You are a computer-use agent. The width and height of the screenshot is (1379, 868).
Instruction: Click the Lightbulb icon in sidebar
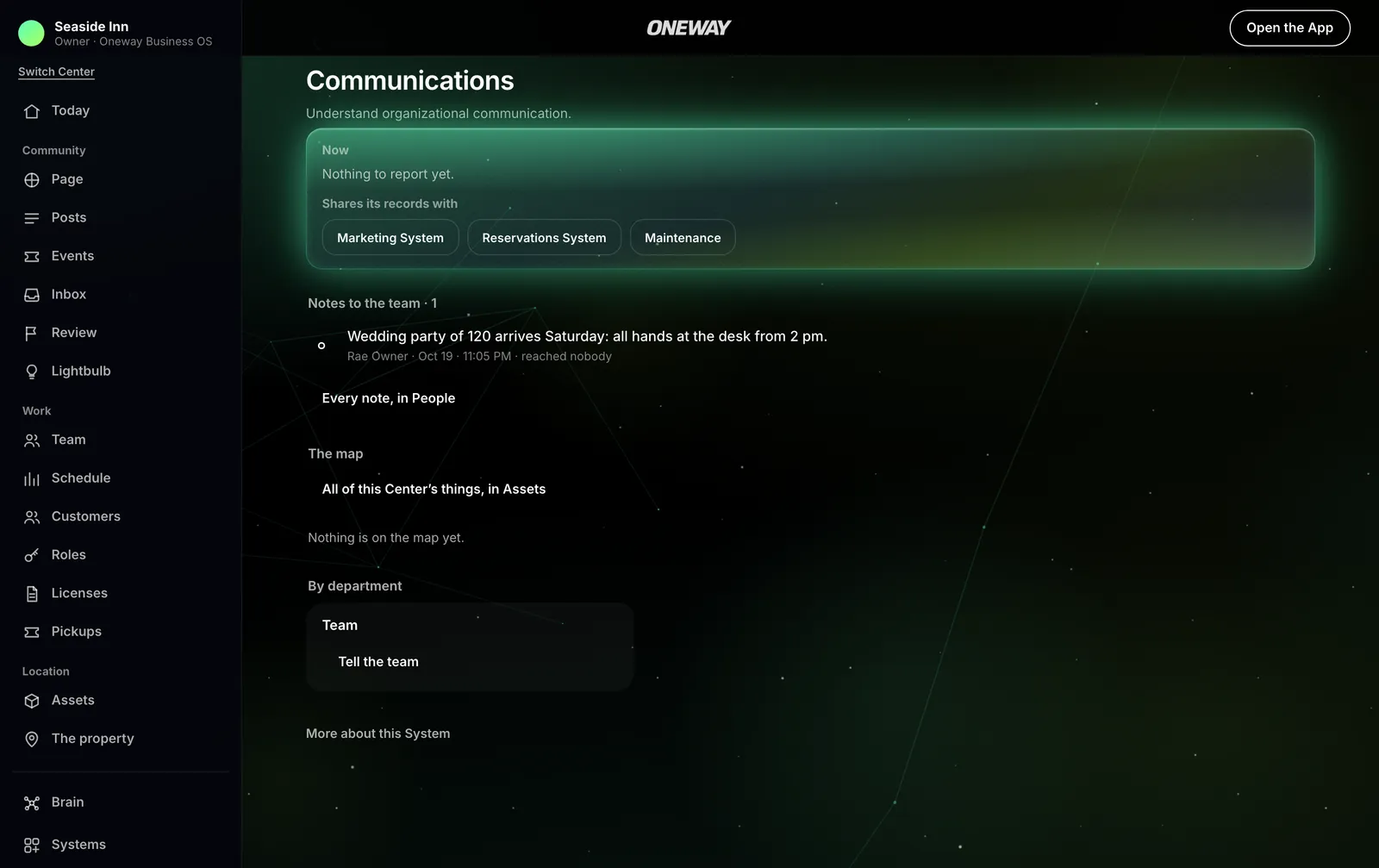point(32,372)
